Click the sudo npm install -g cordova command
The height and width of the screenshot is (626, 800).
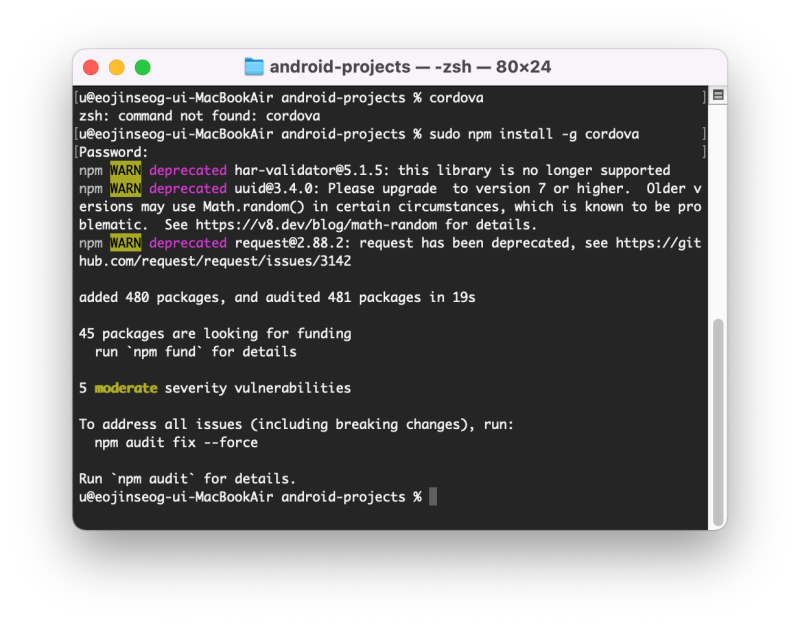(534, 134)
